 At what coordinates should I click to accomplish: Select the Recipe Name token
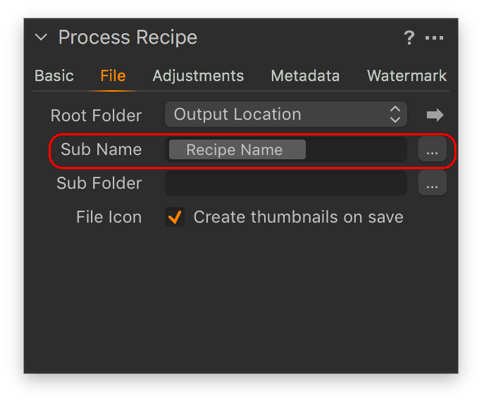237,149
